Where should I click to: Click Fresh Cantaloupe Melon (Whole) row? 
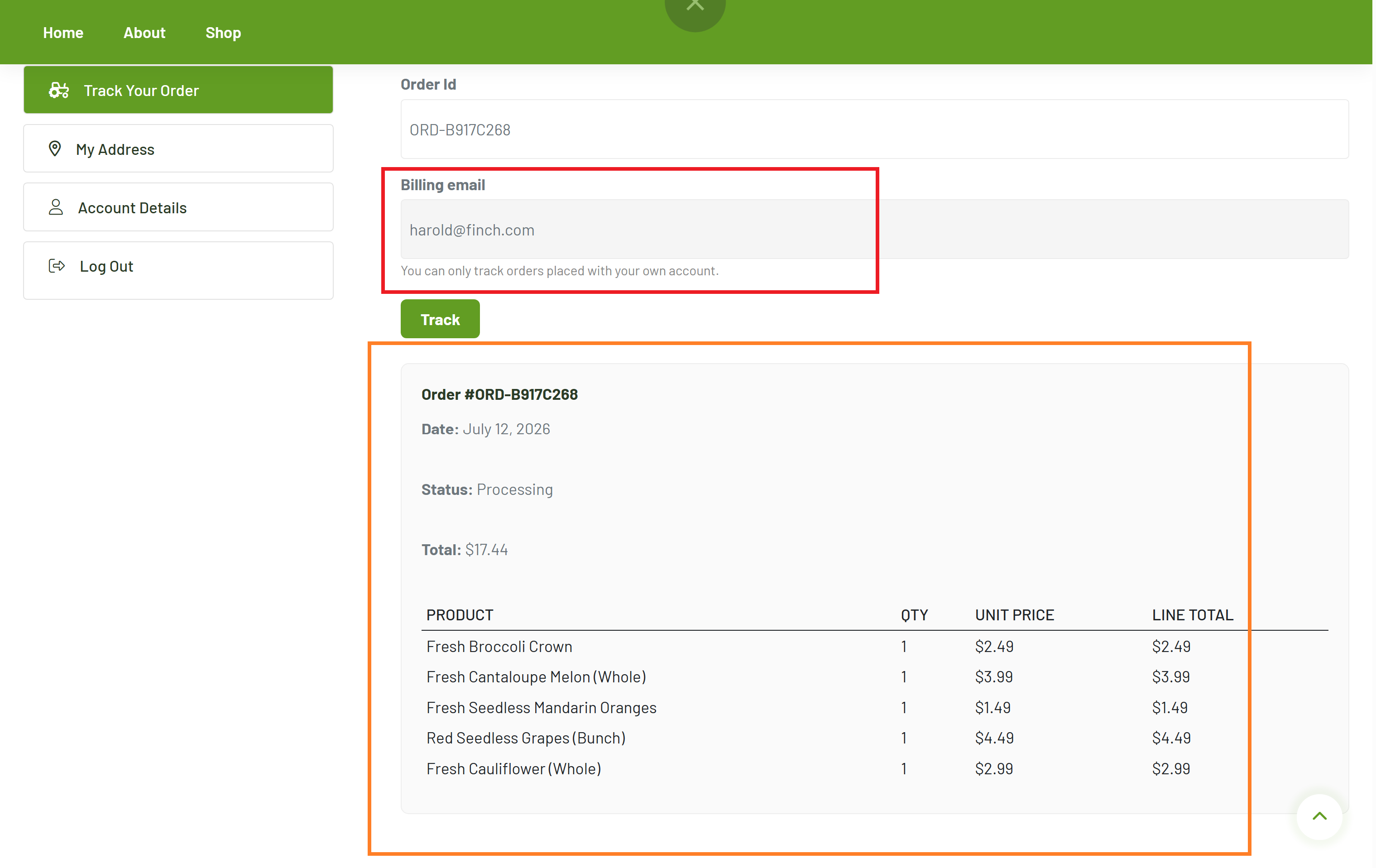[874, 676]
